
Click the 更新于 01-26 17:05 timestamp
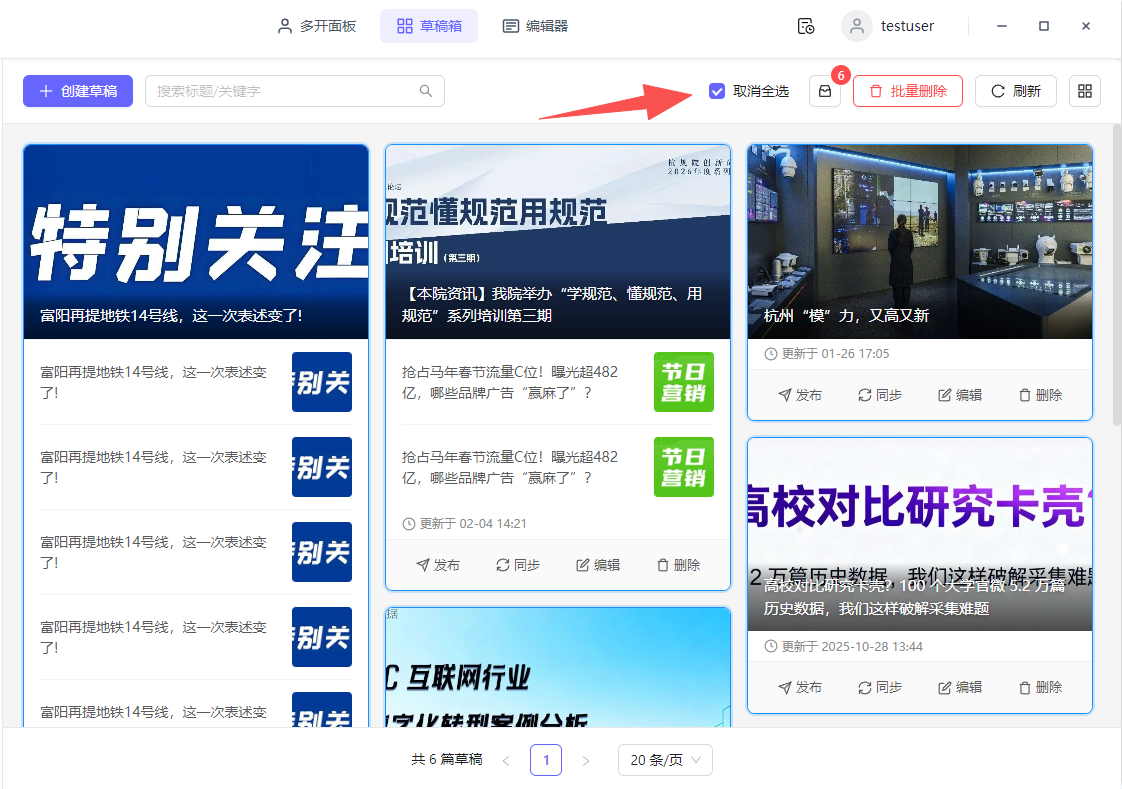tap(826, 353)
